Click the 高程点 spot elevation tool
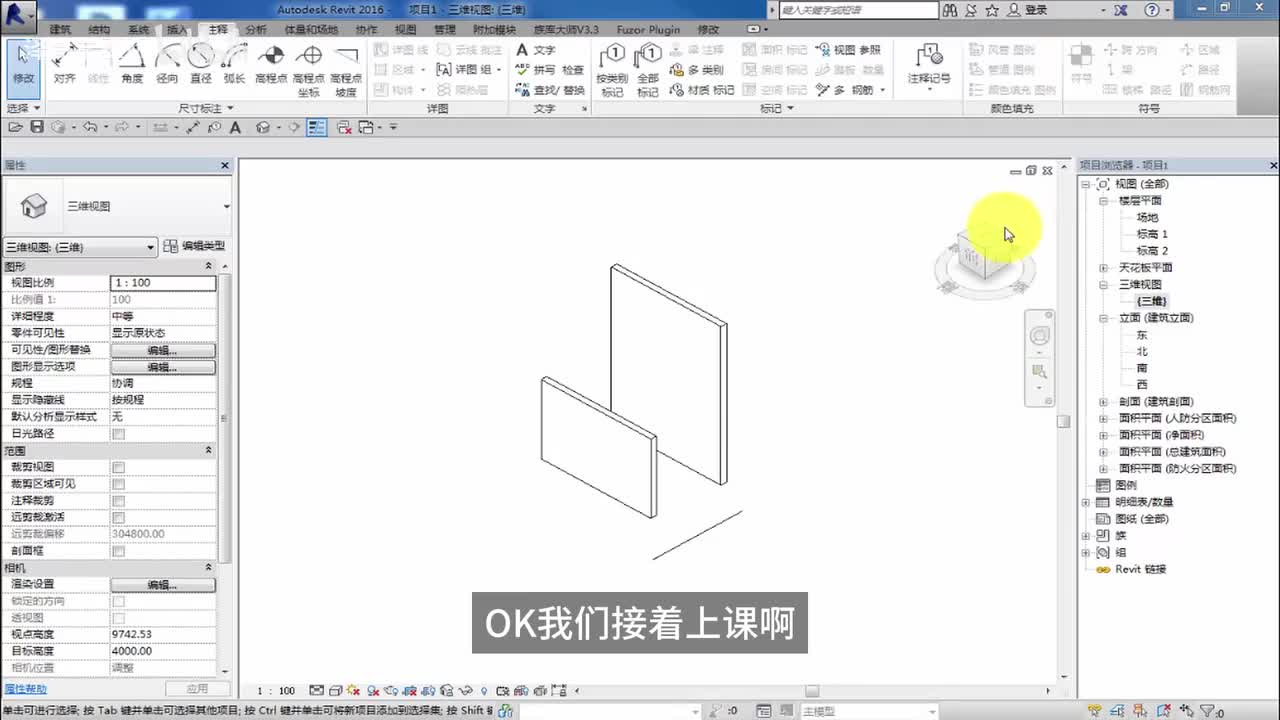Image resolution: width=1280 pixels, height=720 pixels. [x=271, y=65]
